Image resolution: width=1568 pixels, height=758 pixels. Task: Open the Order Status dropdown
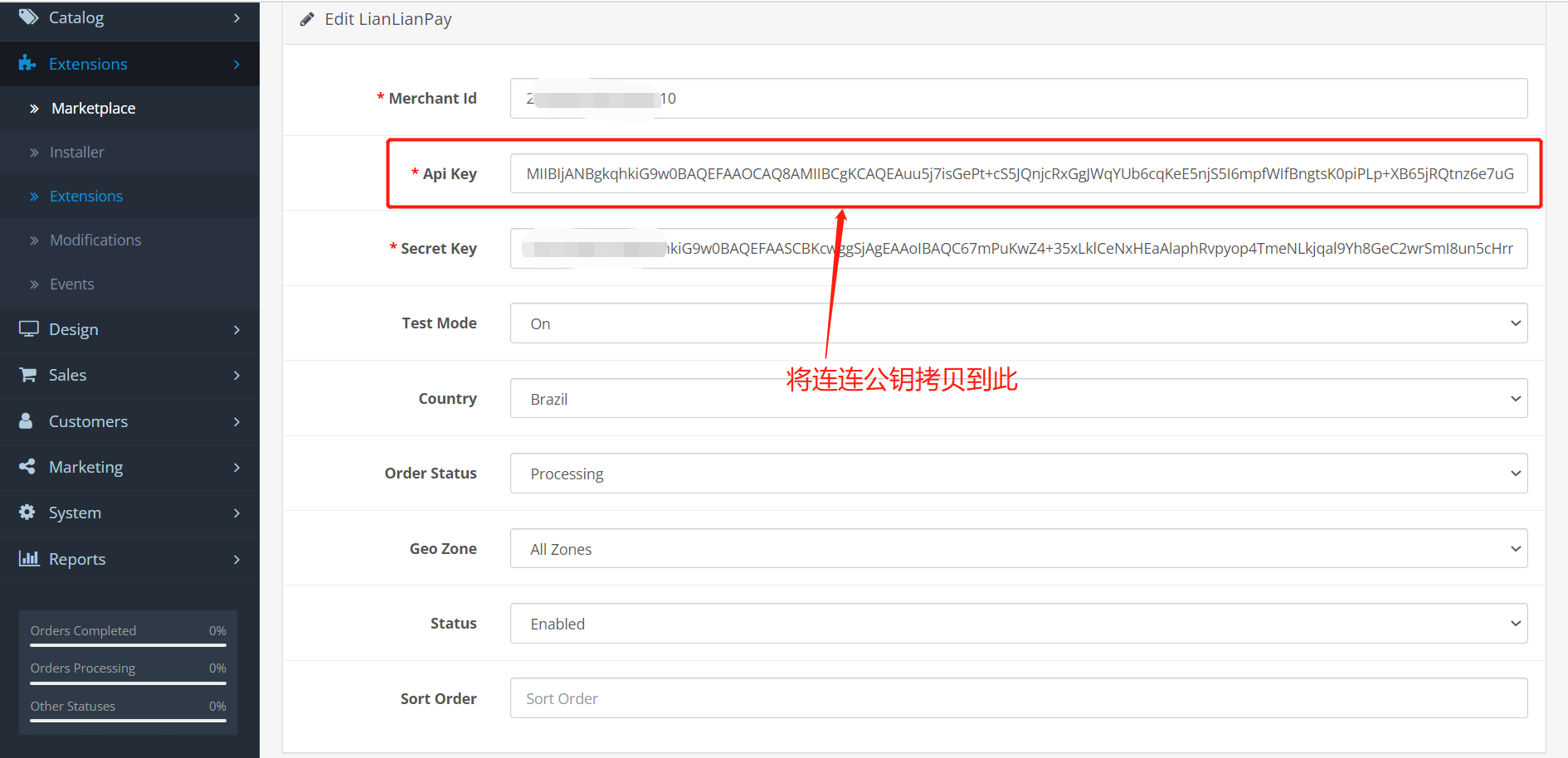tap(1019, 474)
